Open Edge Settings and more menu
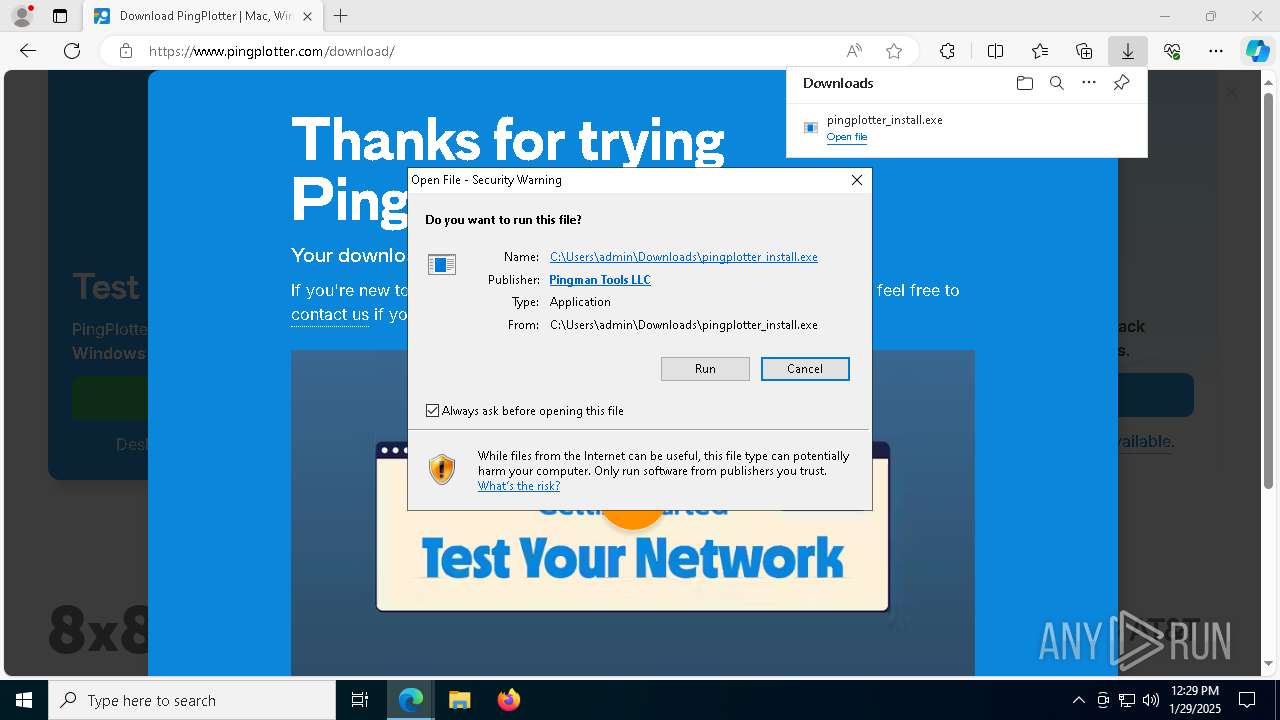The height and width of the screenshot is (720, 1280). point(1216,51)
